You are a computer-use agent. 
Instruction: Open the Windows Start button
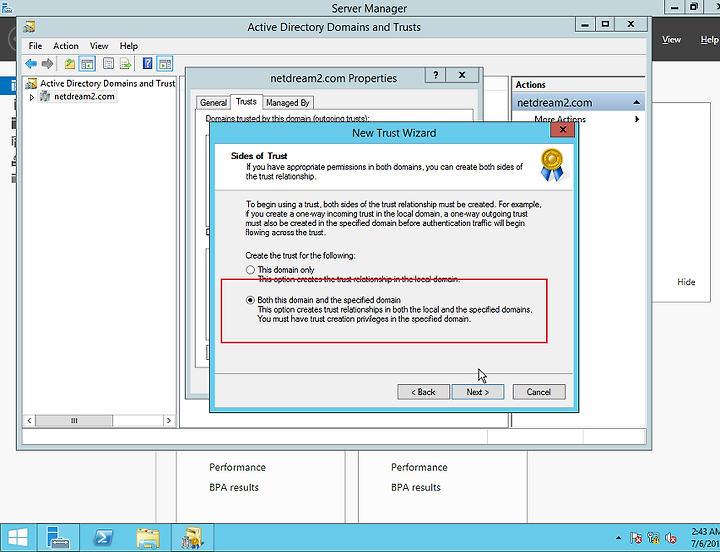pos(17,537)
